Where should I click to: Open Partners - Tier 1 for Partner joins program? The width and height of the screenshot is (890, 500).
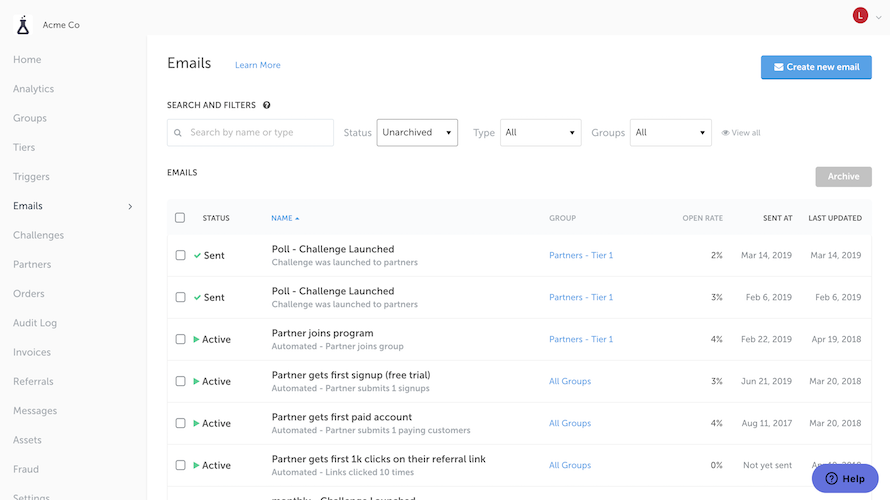[581, 339]
